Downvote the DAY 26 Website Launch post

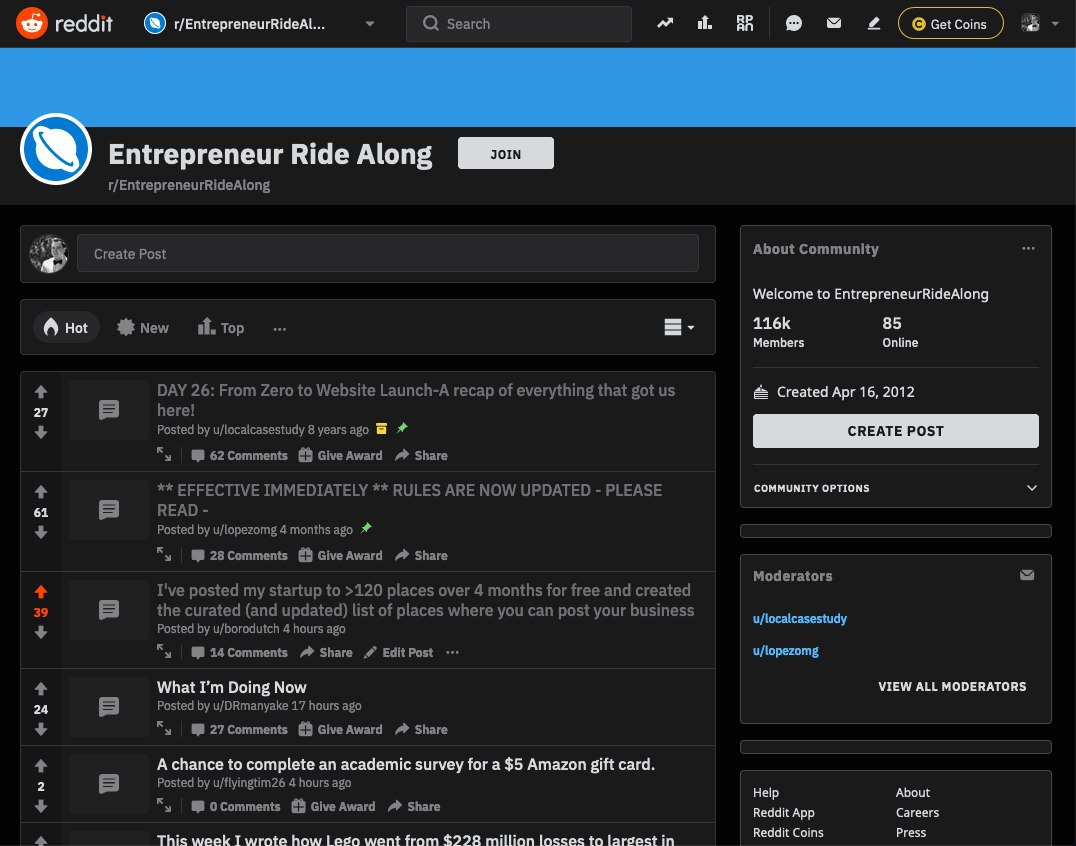coord(41,432)
